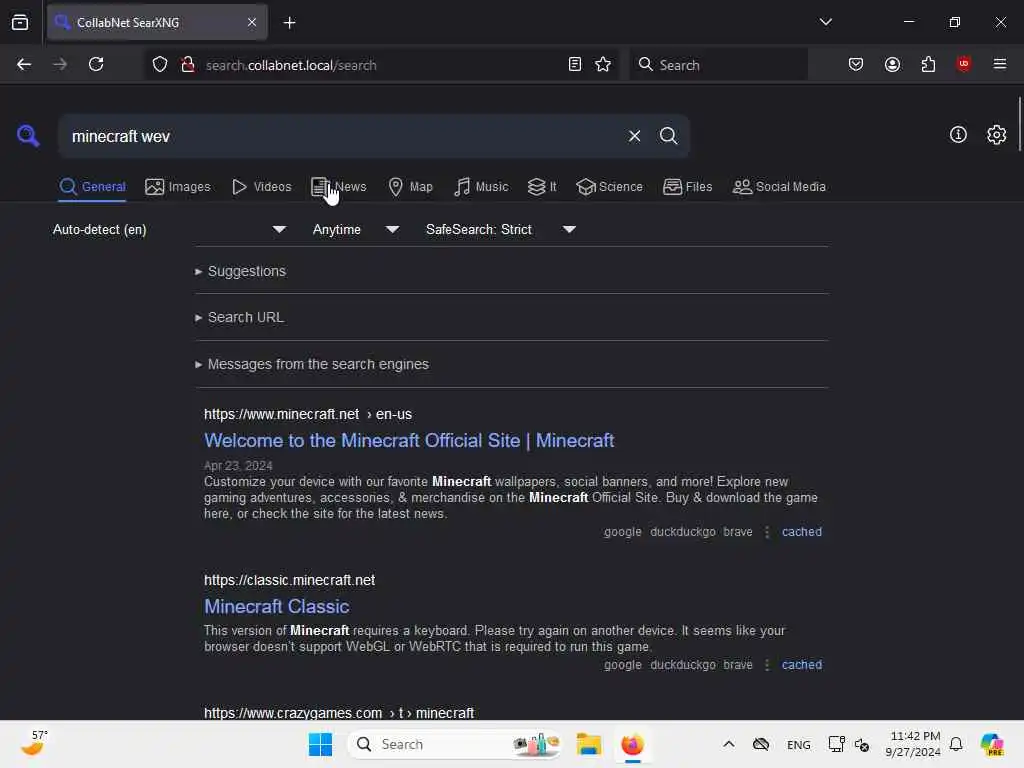
Task: Switch to the Videos tab
Action: click(261, 187)
